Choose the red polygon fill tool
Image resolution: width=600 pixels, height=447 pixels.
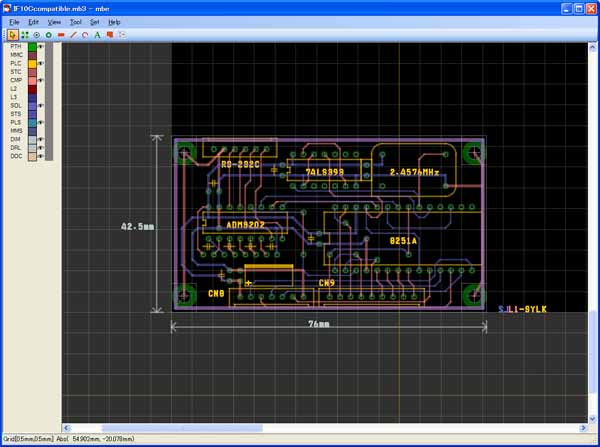[x=110, y=35]
